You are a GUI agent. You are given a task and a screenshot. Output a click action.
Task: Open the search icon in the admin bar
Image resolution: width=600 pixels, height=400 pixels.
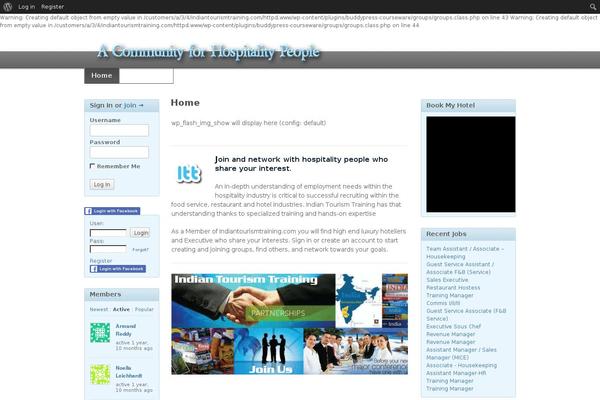pyautogui.click(x=593, y=7)
